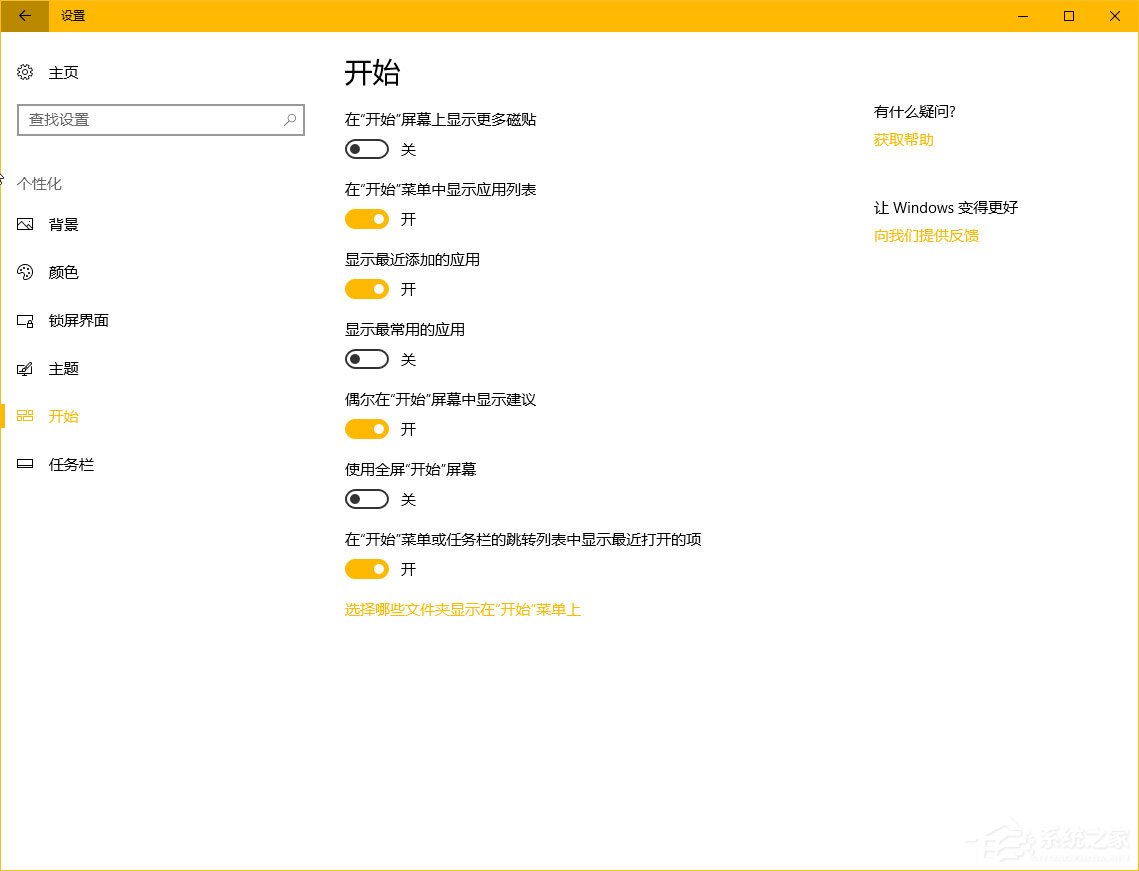Disable recently opened items in jump lists

(x=366, y=569)
